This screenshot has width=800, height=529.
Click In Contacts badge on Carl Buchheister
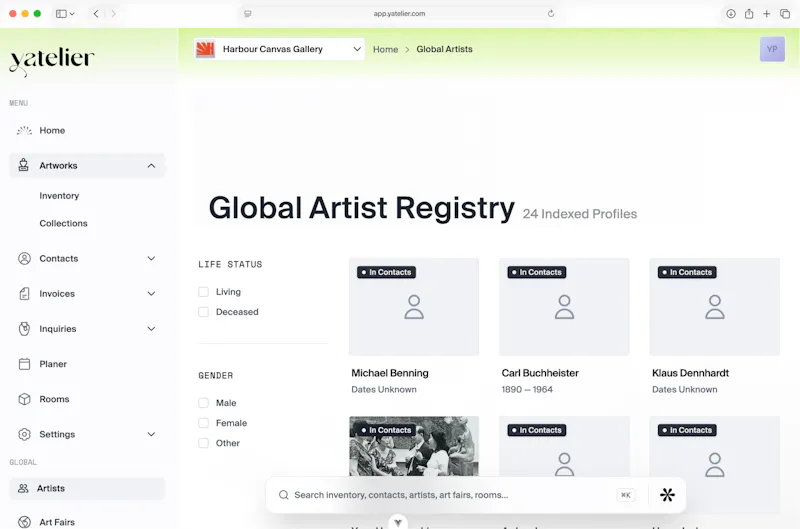pos(537,272)
